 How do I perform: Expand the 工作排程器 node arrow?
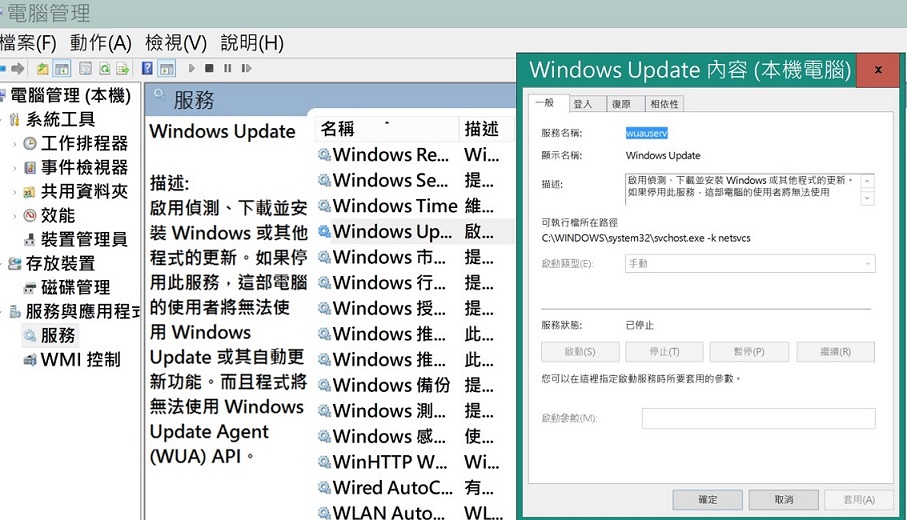pyautogui.click(x=14, y=143)
